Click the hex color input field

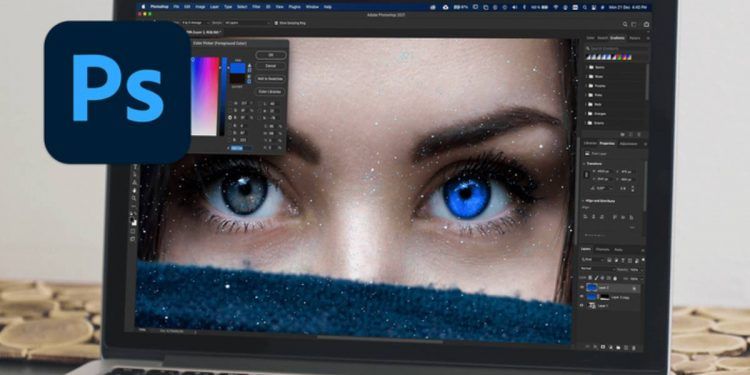242,148
